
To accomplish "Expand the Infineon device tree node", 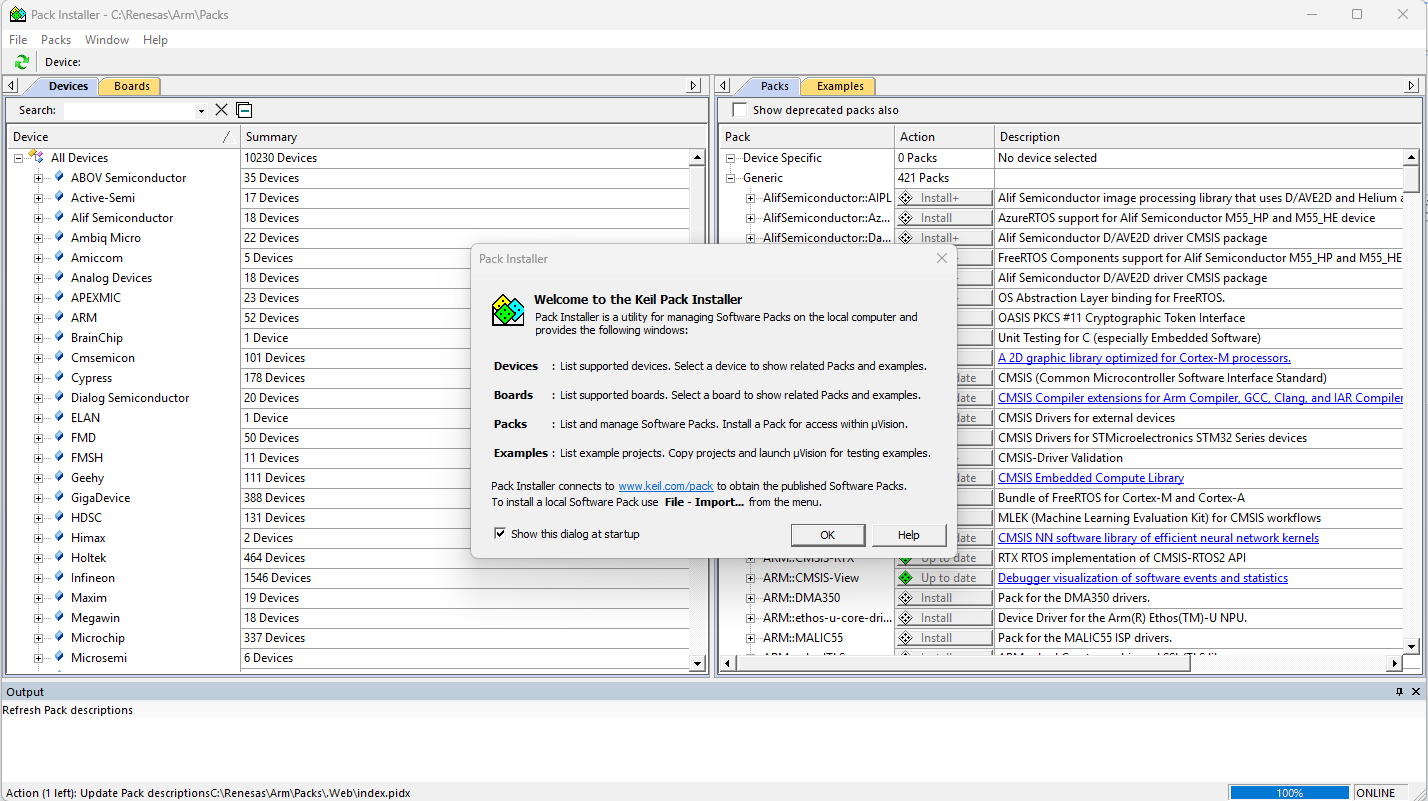I will (x=39, y=578).
